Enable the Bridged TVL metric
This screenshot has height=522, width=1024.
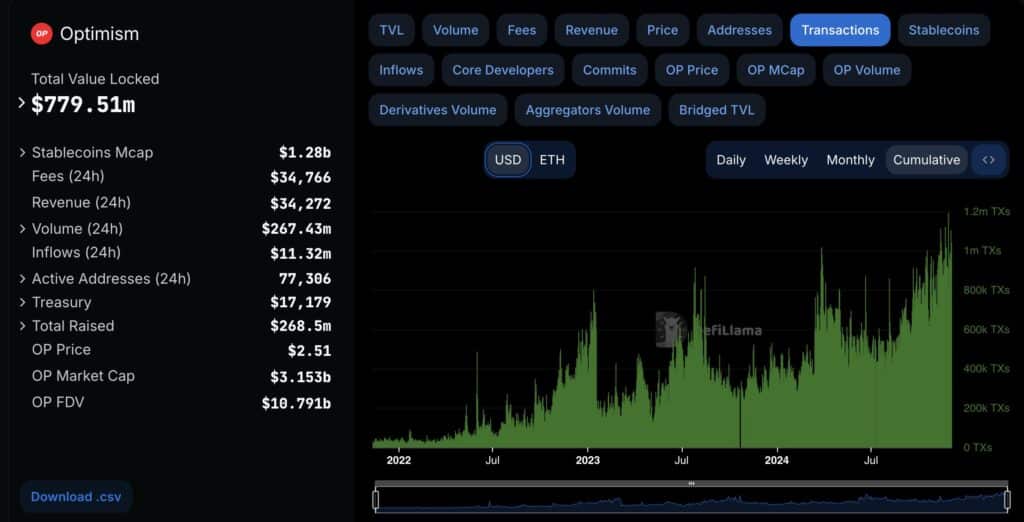[x=716, y=110]
